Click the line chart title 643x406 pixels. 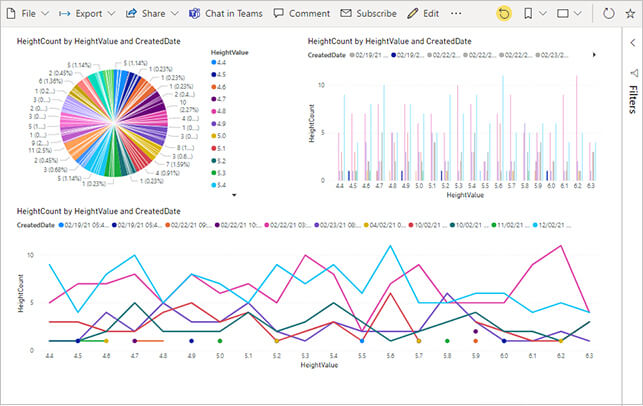[x=98, y=211]
